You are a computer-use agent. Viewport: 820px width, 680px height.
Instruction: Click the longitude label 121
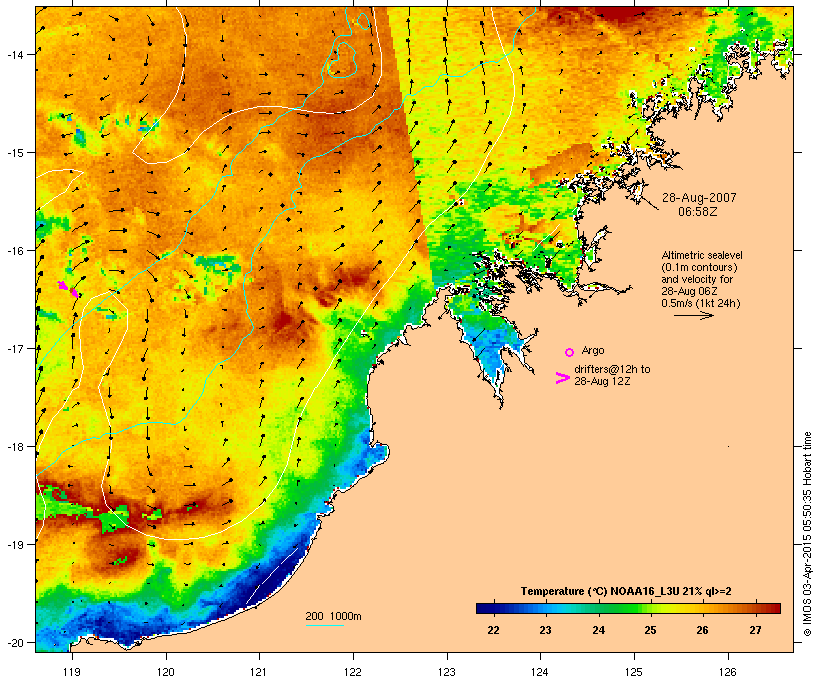pos(259,672)
